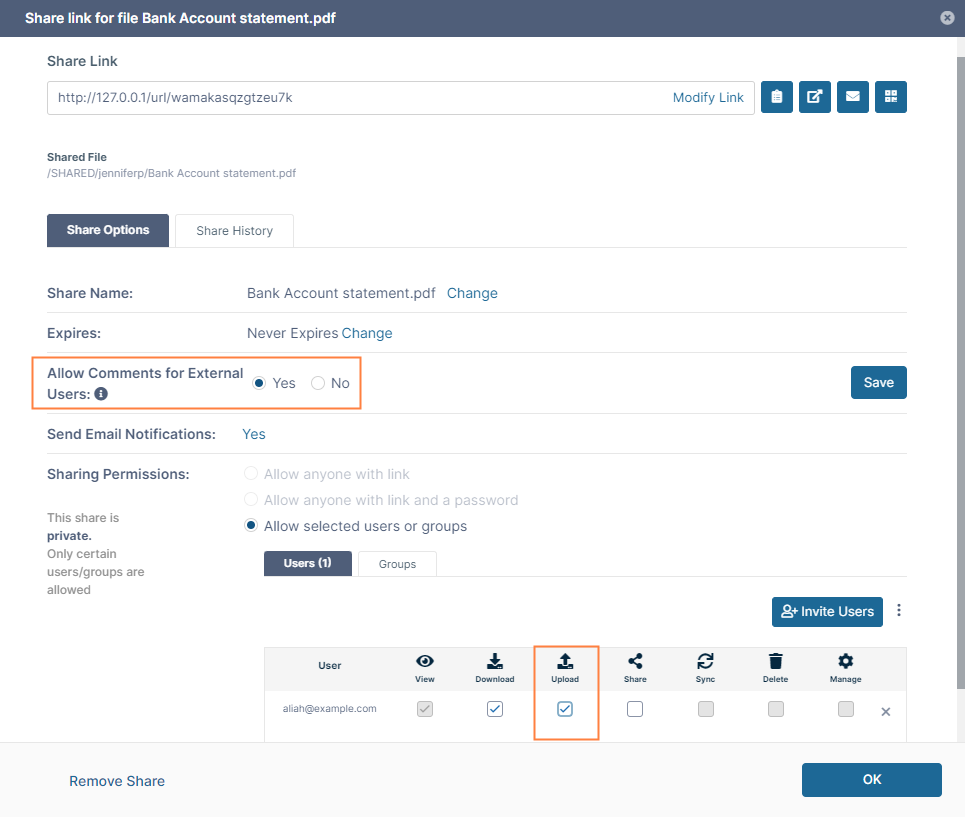Viewport: 965px width, 817px height.
Task: Enable Share permission for aliah@example.com
Action: (635, 709)
